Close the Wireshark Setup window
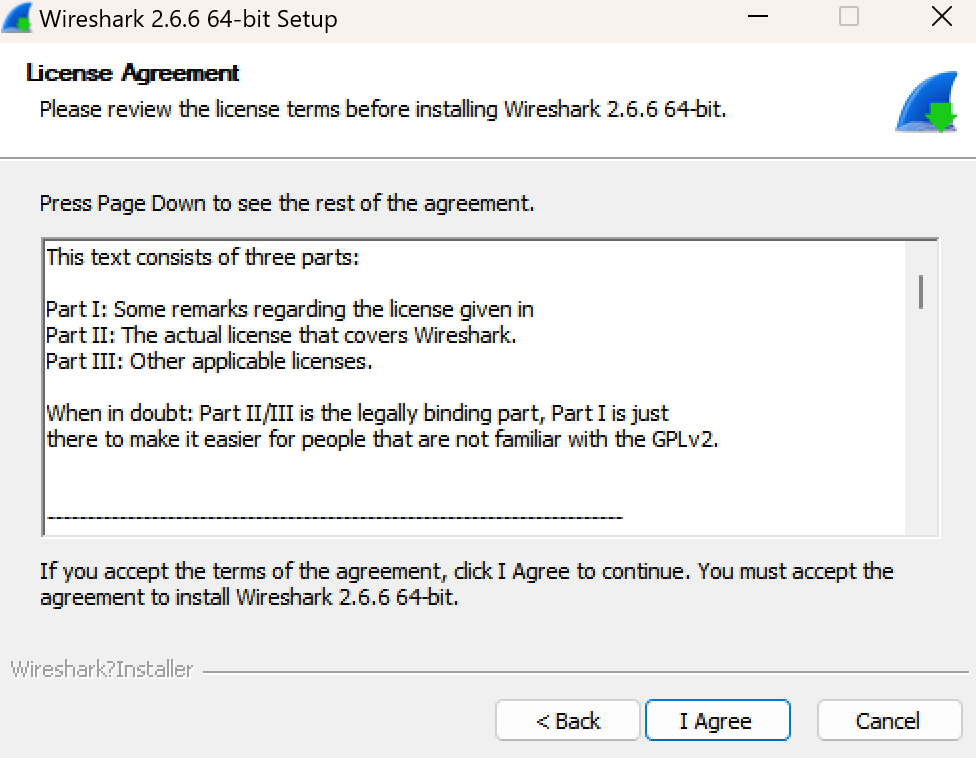 coord(940,17)
